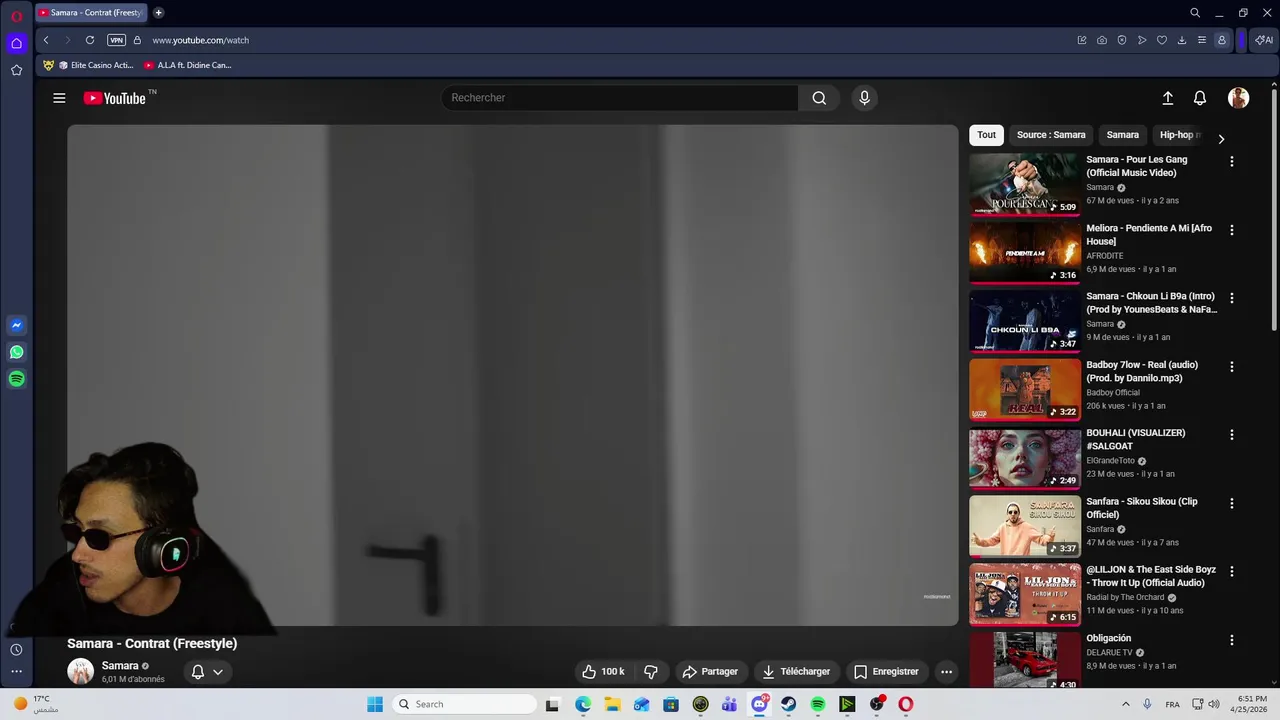Reload the page

point(90,40)
